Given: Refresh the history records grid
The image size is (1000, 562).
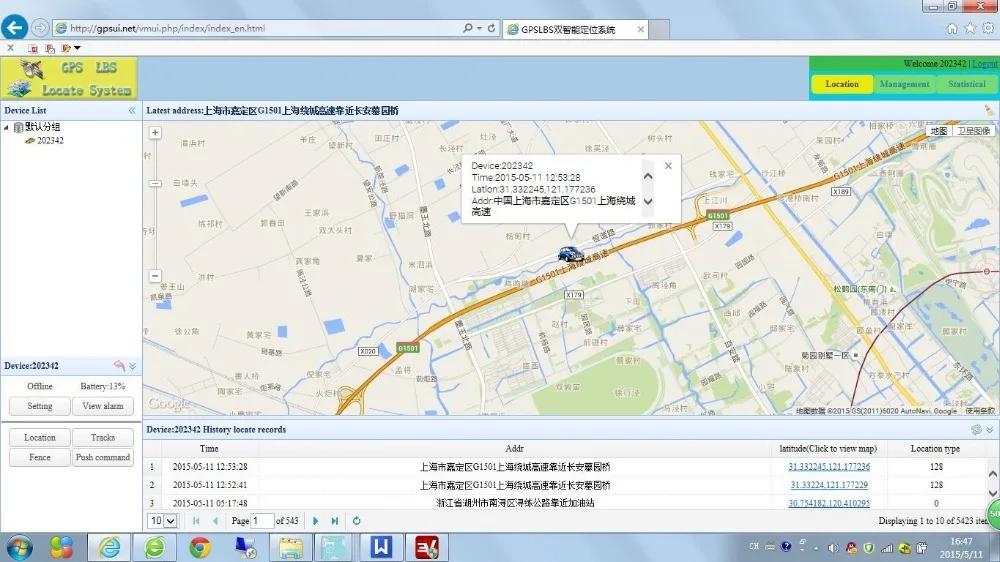Looking at the screenshot, I should 357,521.
